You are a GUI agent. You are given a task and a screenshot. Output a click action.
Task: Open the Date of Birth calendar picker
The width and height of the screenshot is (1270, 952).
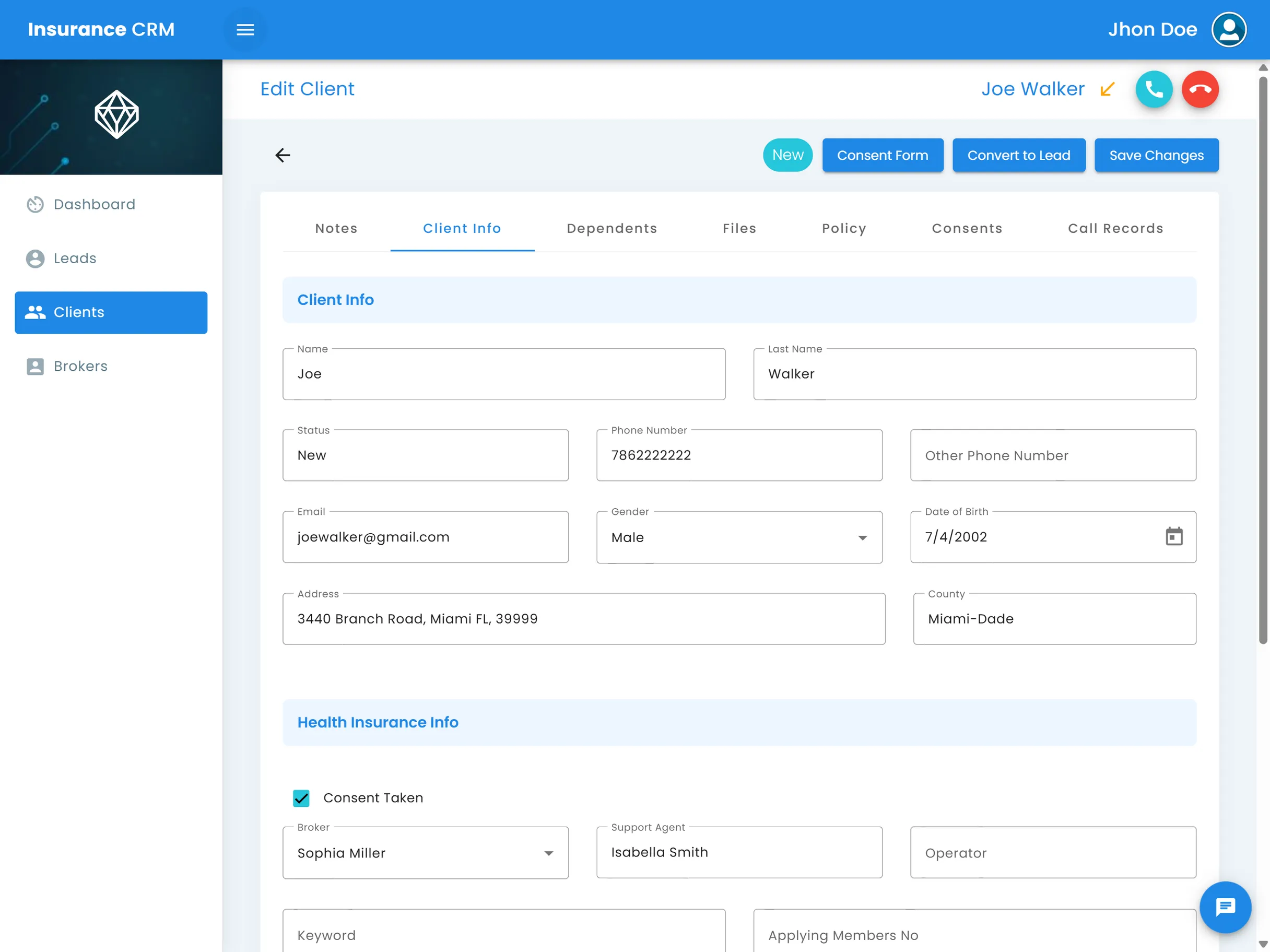[x=1174, y=536]
